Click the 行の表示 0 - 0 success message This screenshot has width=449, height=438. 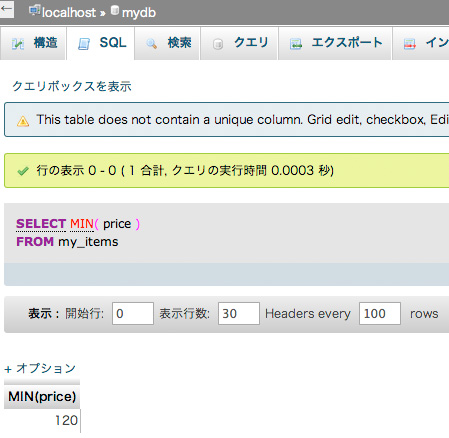point(185,171)
